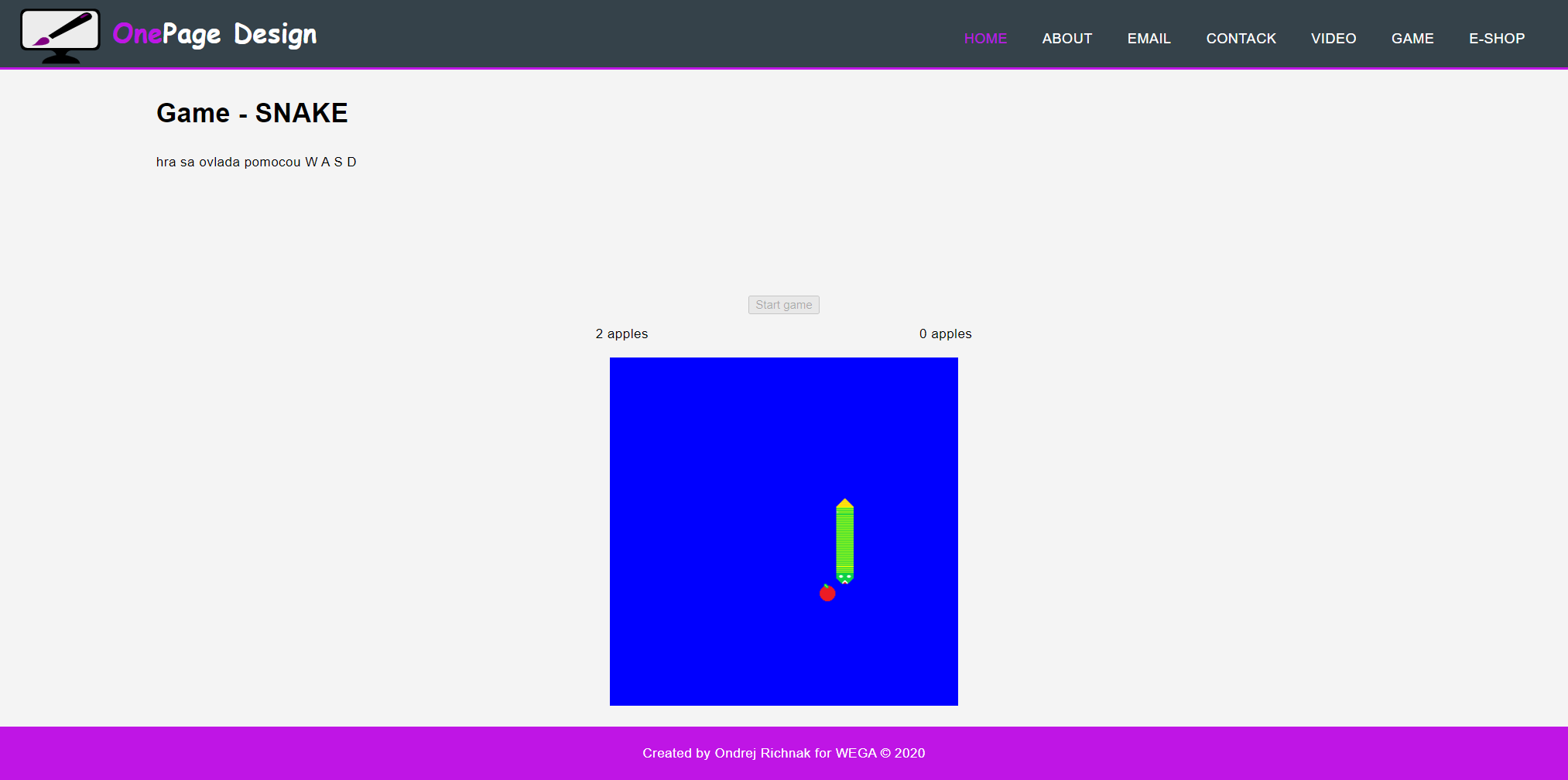Select CONTACK in the navigation bar

pyautogui.click(x=1241, y=39)
